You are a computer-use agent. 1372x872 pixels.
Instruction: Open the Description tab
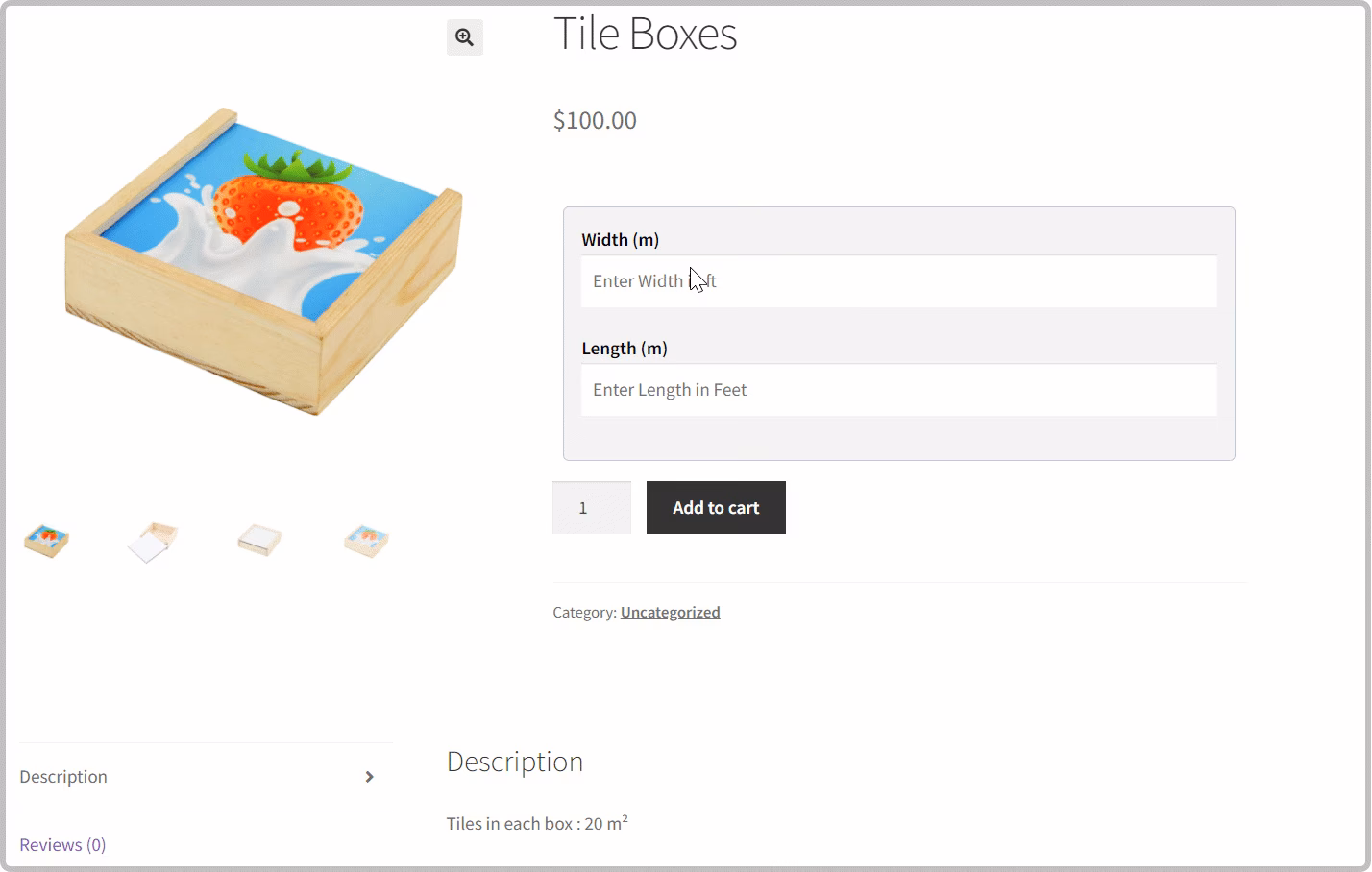tap(63, 777)
